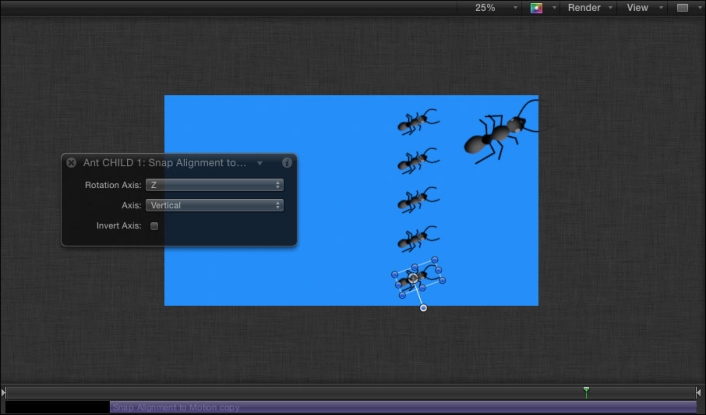This screenshot has height=415, width=706.
Task: Open the Axis dropdown set to Vertical
Action: coord(214,205)
